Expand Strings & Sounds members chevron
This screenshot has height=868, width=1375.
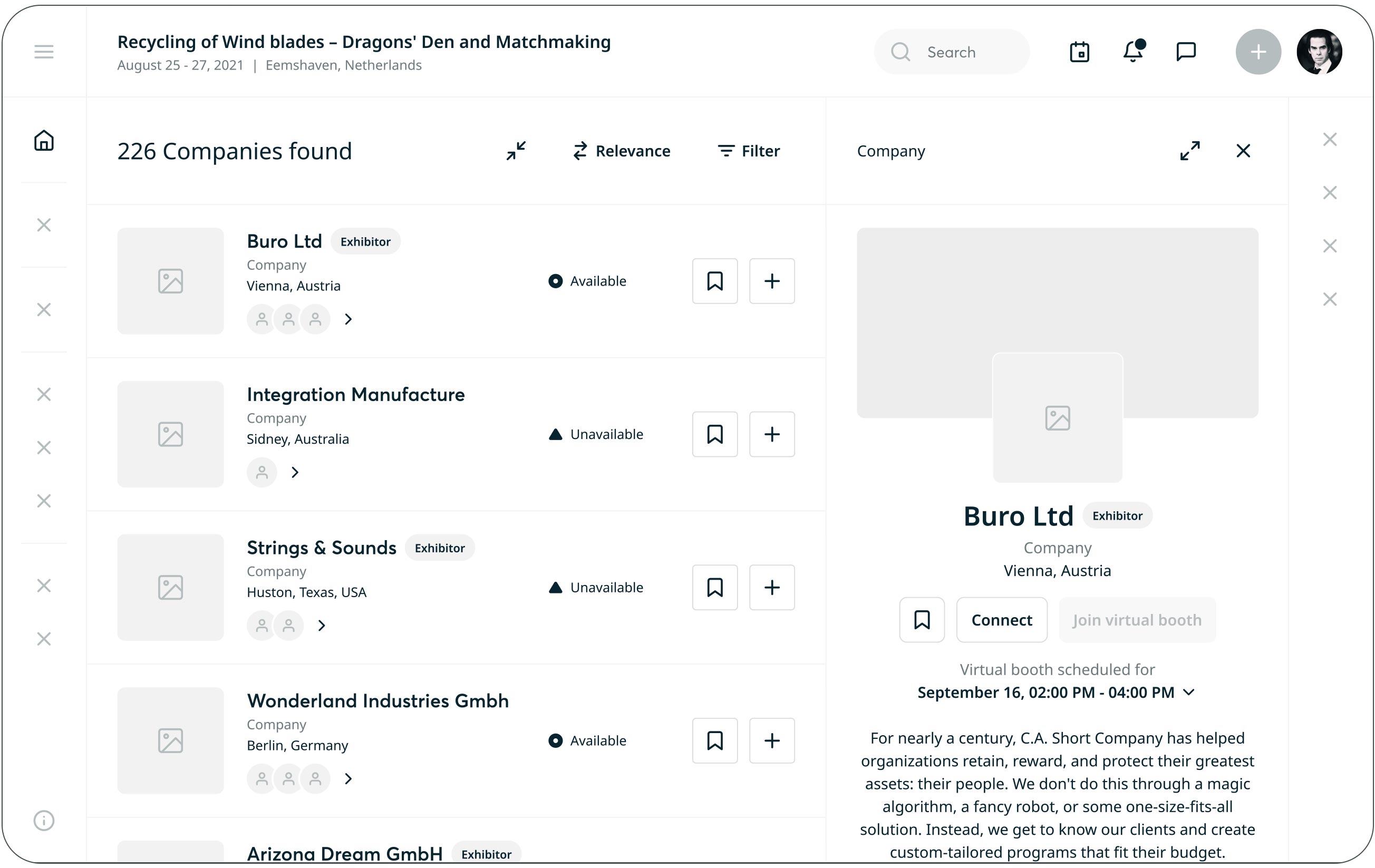point(322,626)
